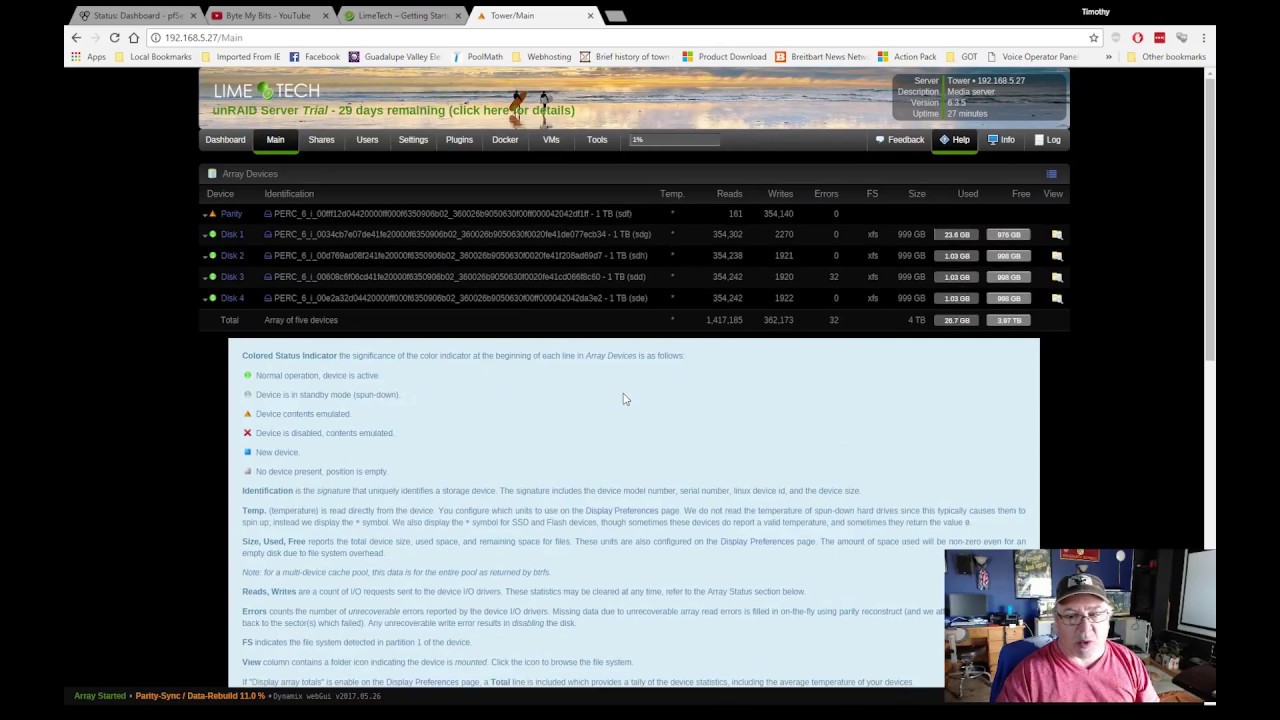Click unRAID Server Trial days remaining link
Screen dimensions: 1280x720
click(x=393, y=111)
